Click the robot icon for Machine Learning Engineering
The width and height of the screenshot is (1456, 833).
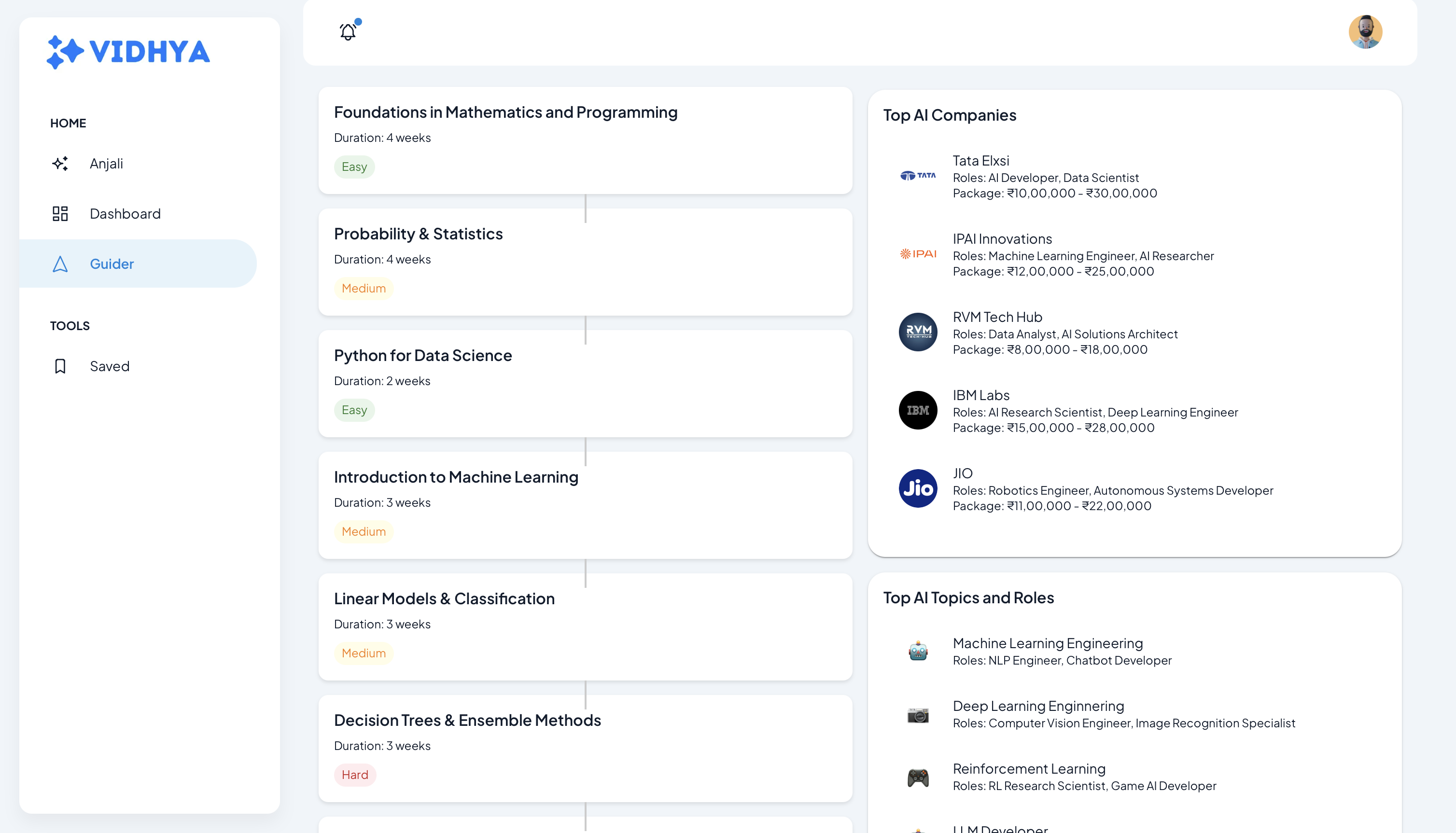point(918,651)
